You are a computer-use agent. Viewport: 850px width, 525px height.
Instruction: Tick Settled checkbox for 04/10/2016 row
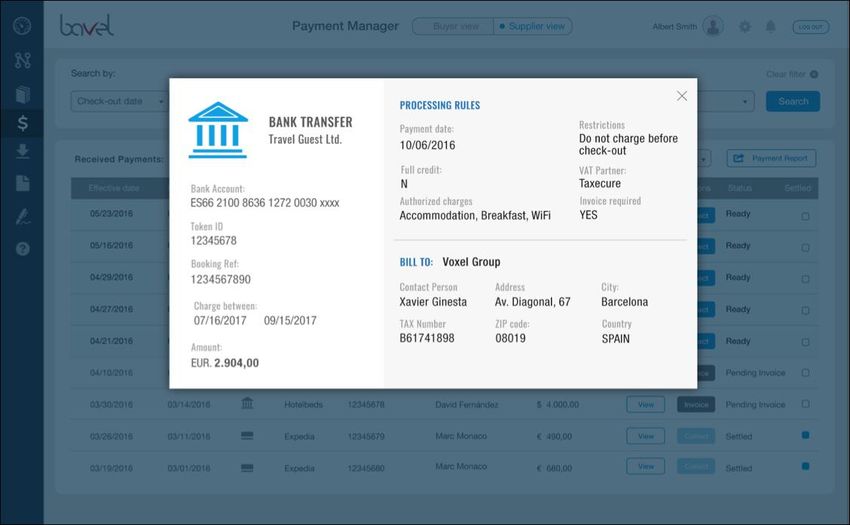click(806, 373)
